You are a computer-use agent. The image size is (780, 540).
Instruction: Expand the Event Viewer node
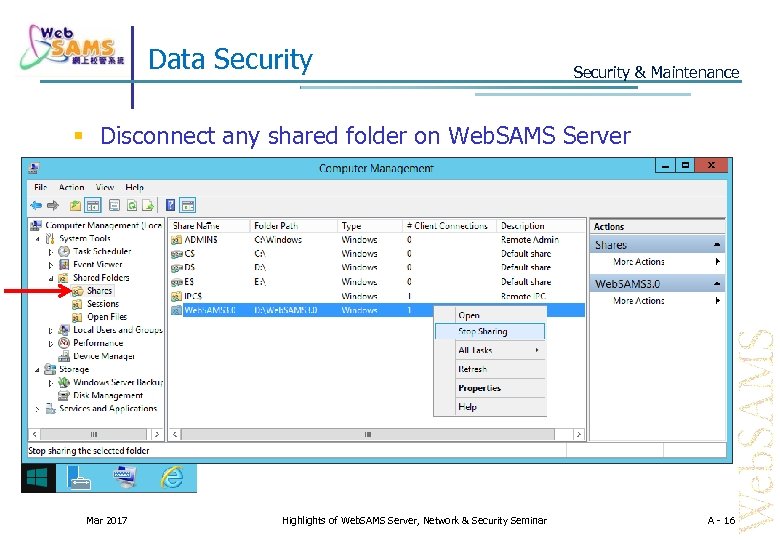coord(51,265)
